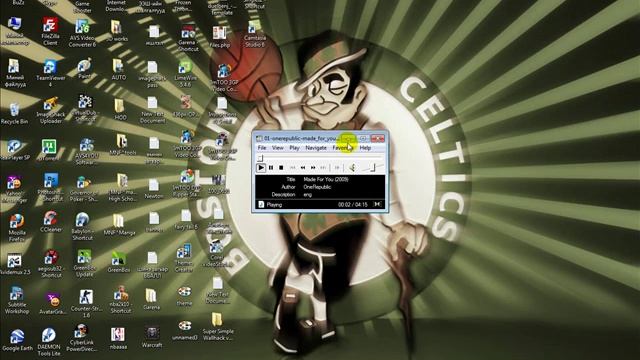The height and width of the screenshot is (360, 640).
Task: Select the Babylon shortcut icon
Action: [x=82, y=226]
